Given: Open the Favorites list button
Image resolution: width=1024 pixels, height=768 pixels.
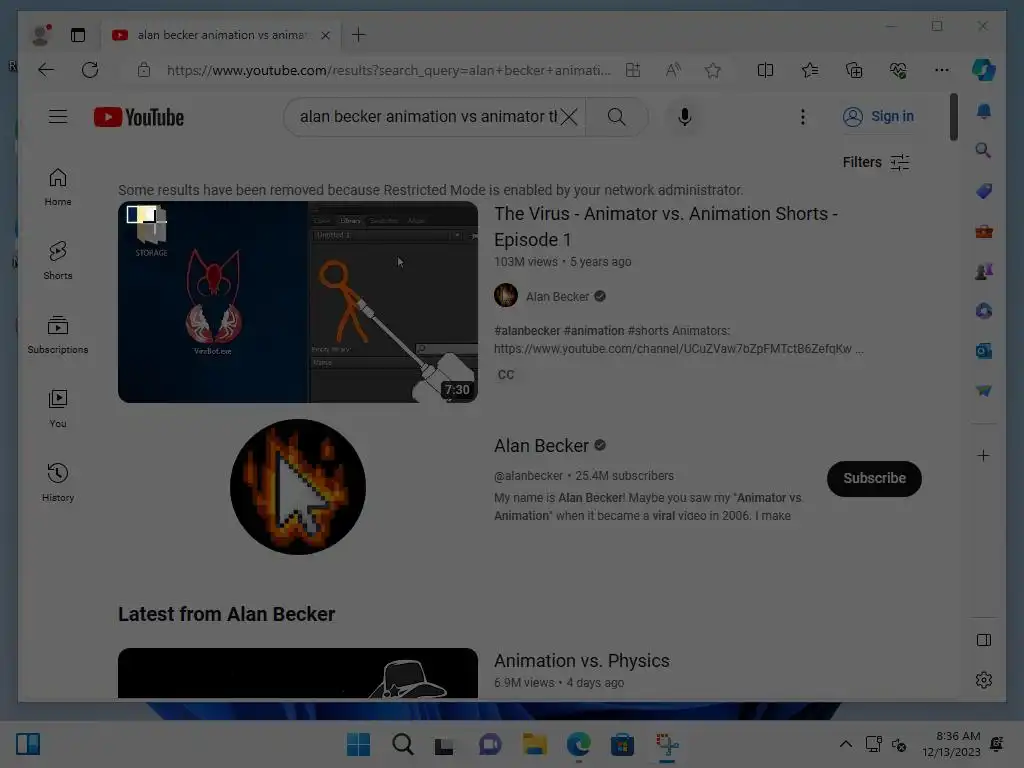Looking at the screenshot, I should 810,70.
